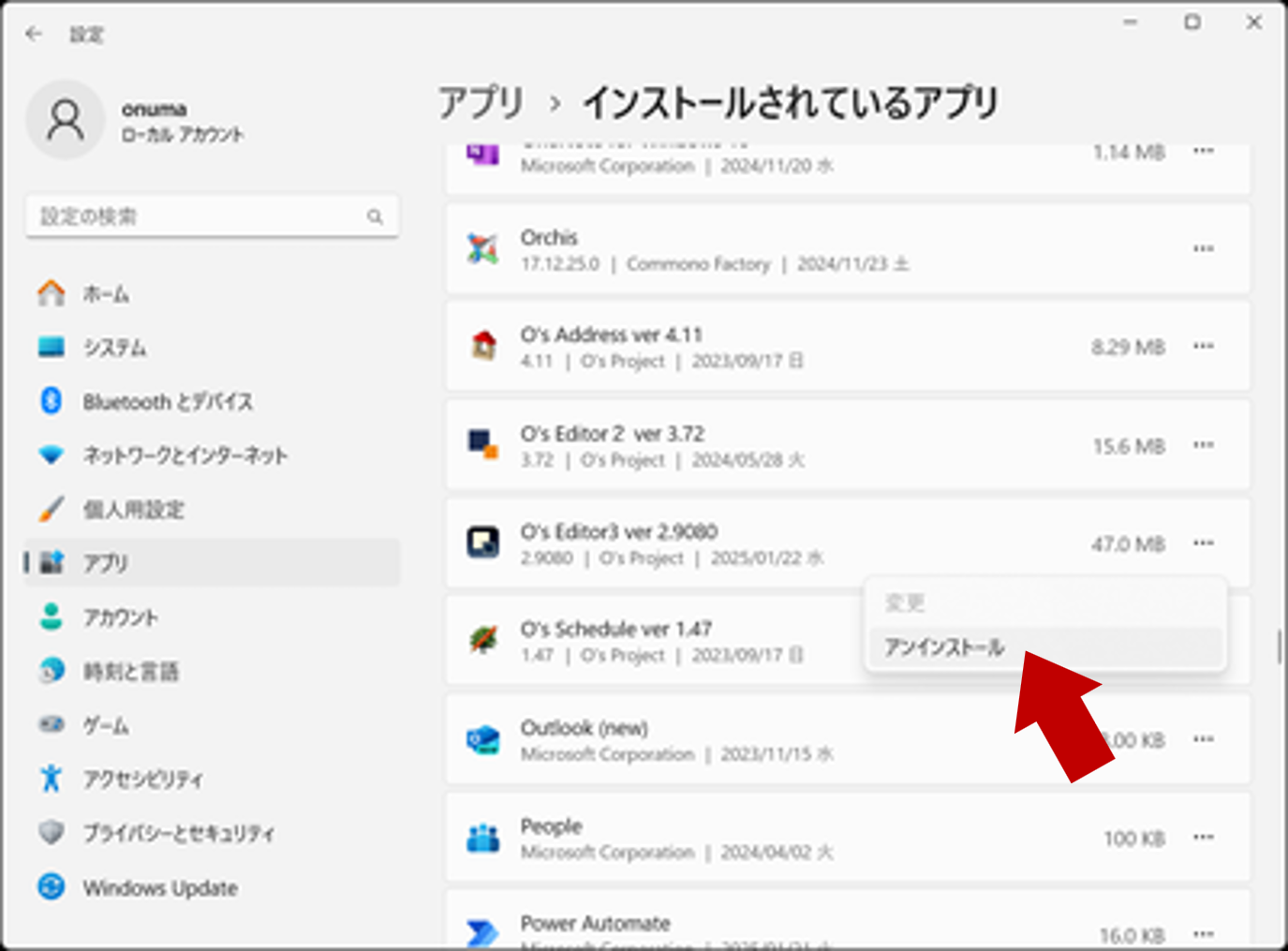This screenshot has height=951, width=1288.
Task: Click the Orchis app icon
Action: coord(483,249)
